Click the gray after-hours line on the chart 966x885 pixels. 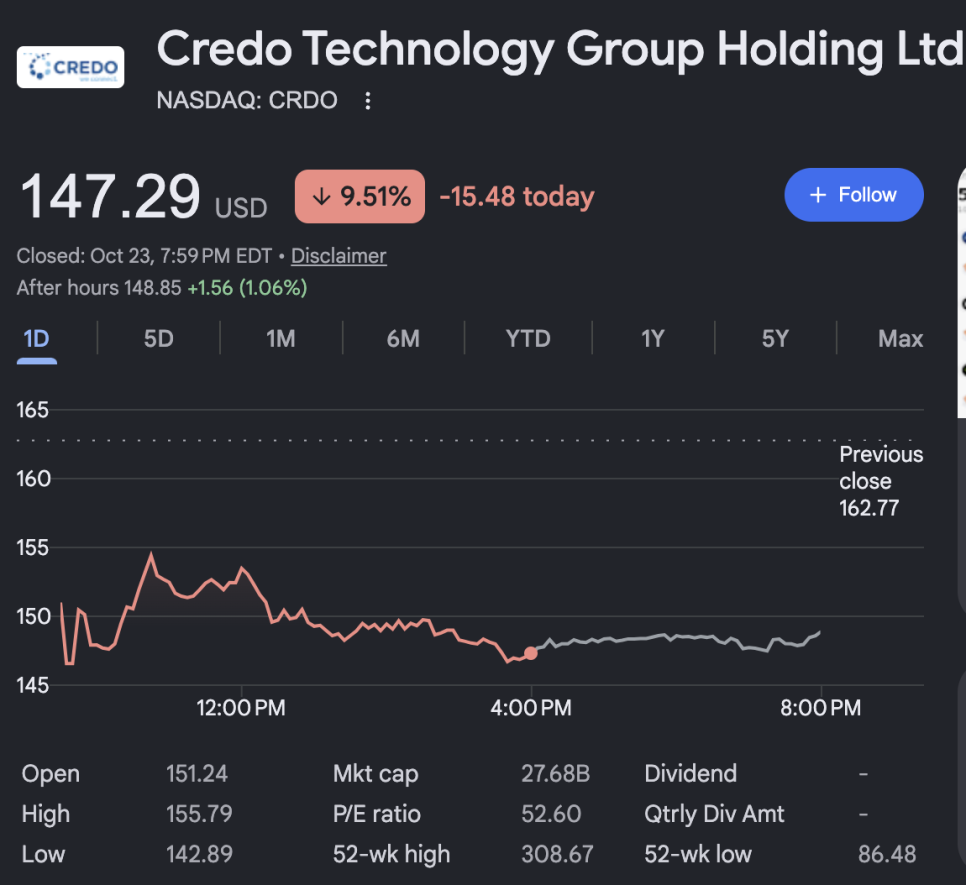coord(678,638)
